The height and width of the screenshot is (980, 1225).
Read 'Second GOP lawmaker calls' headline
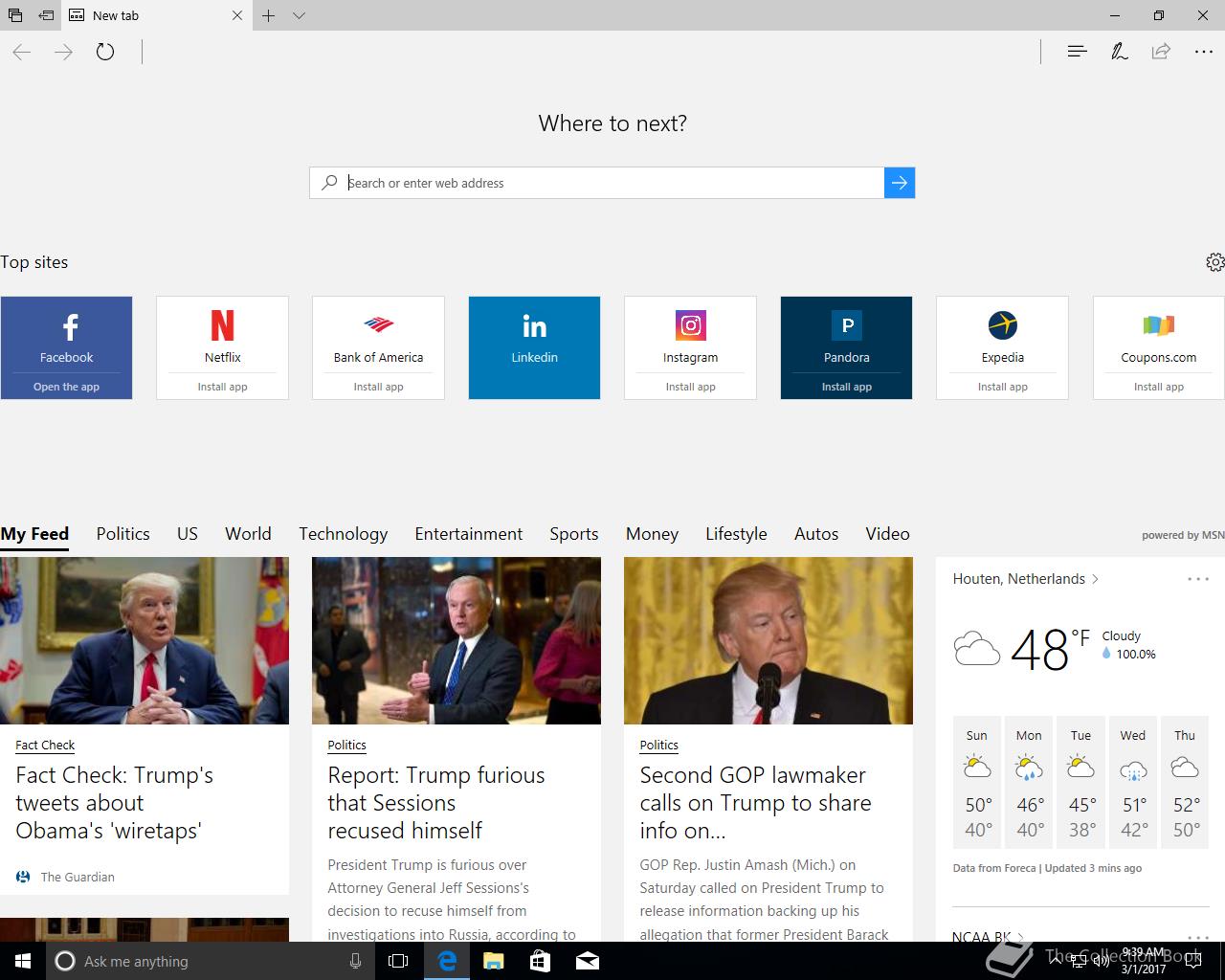[755, 802]
